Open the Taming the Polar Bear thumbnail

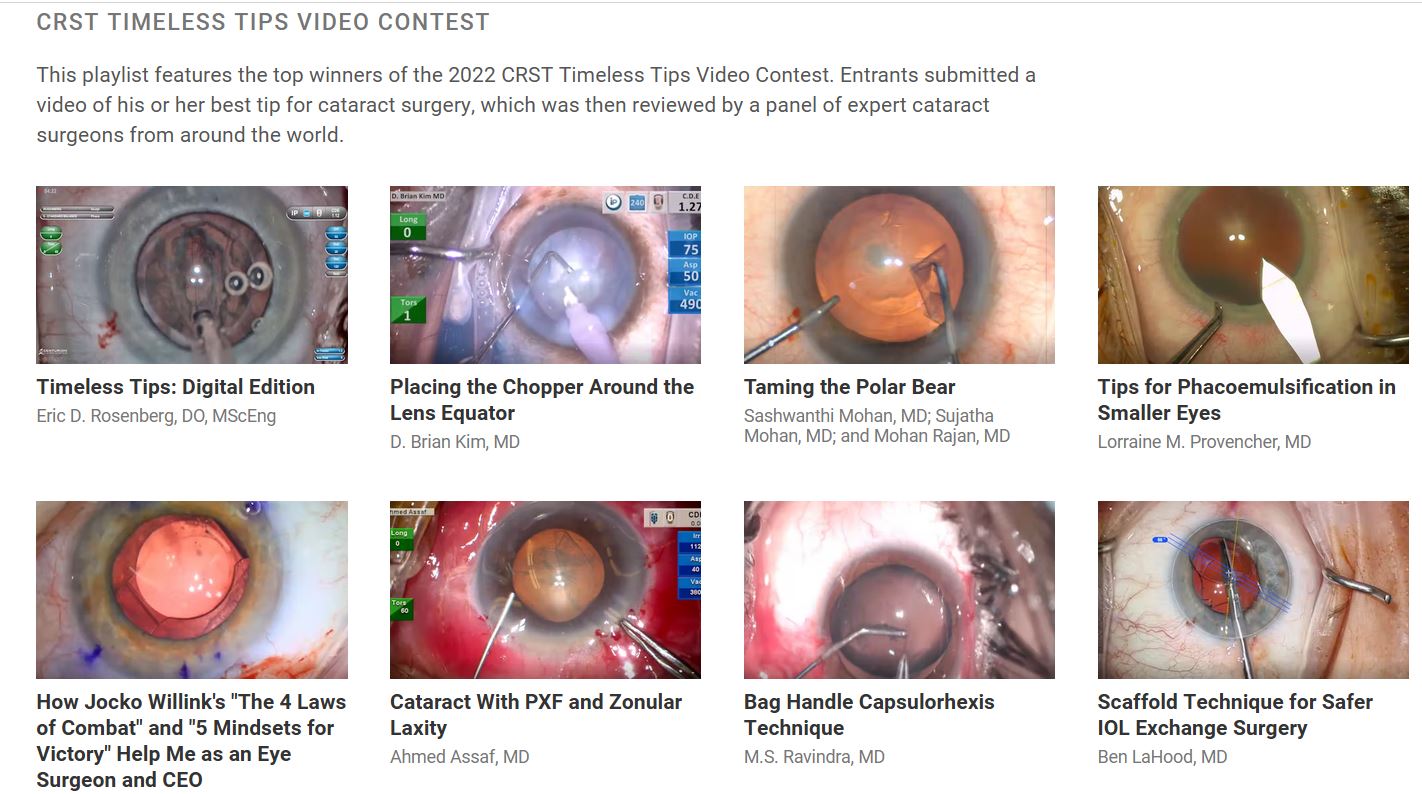click(899, 275)
